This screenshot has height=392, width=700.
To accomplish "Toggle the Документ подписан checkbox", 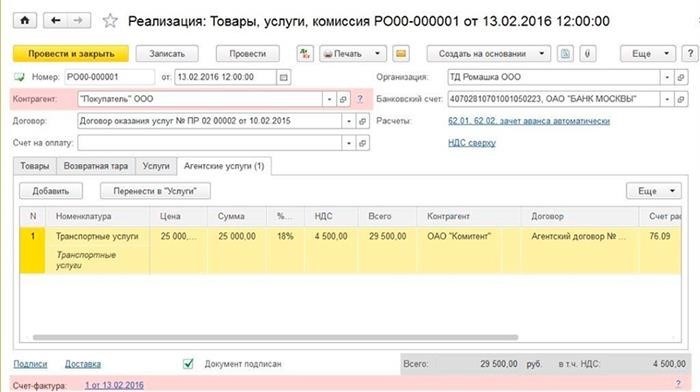I will click(x=188, y=364).
